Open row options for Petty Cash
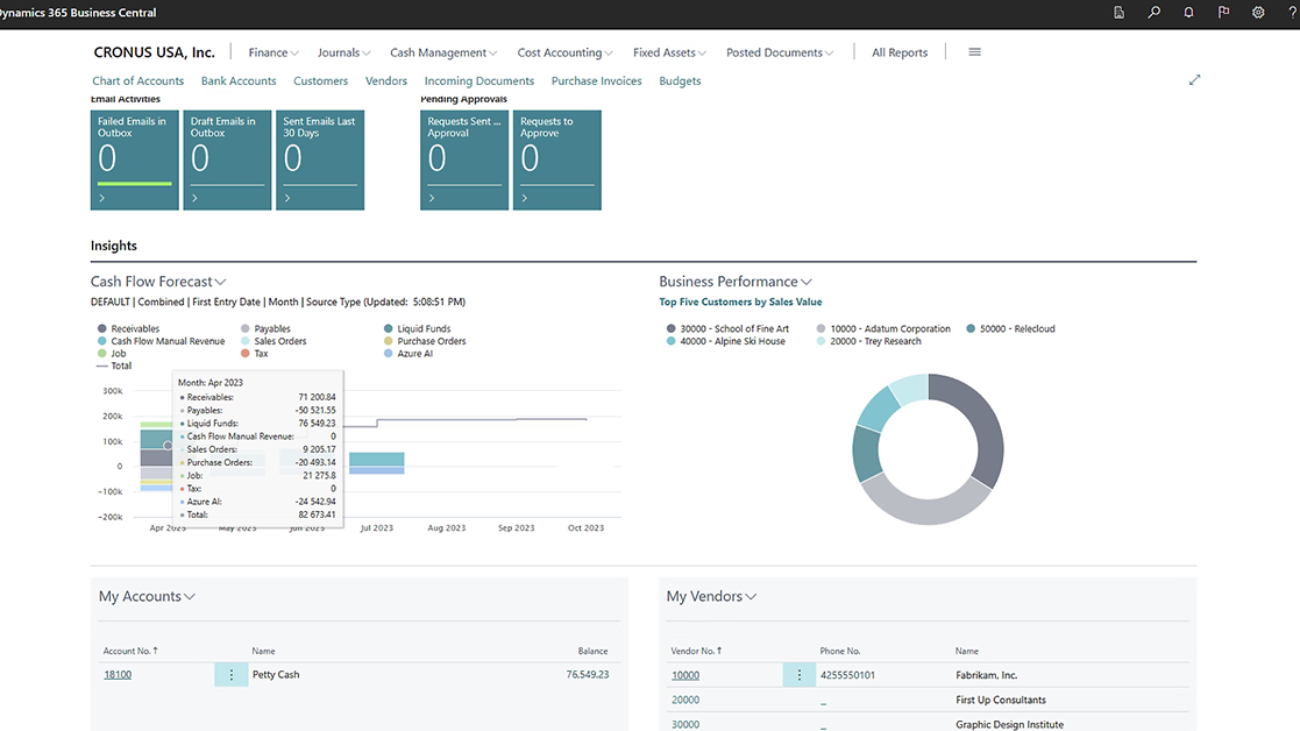This screenshot has width=1300, height=731. (231, 675)
